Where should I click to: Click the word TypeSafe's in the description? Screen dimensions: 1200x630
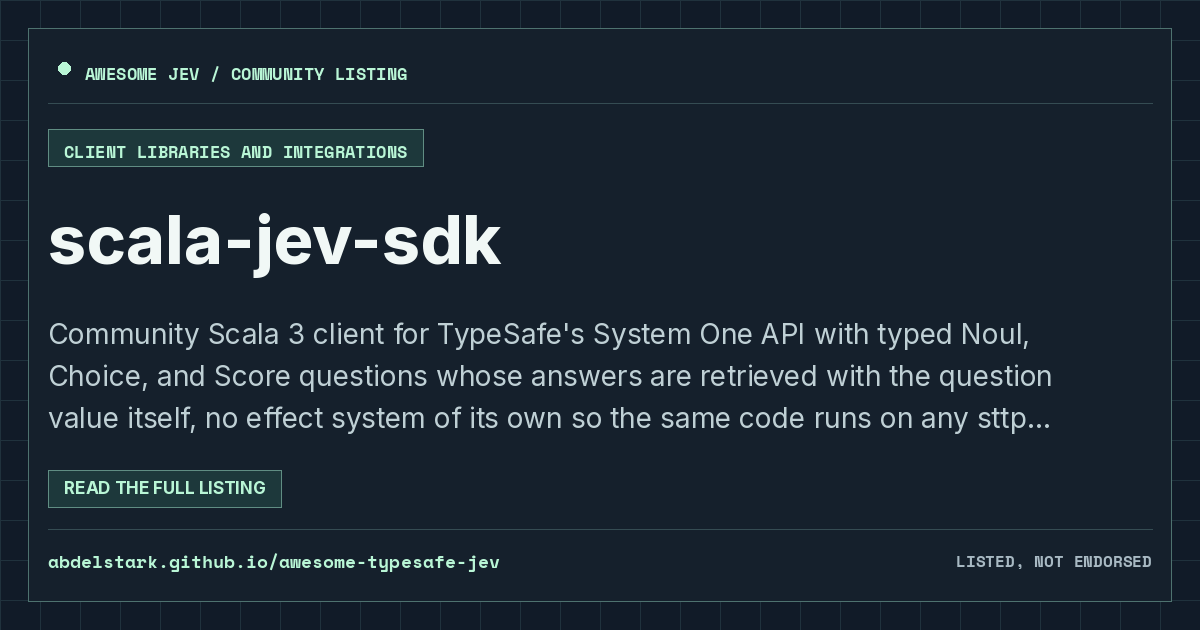510,334
